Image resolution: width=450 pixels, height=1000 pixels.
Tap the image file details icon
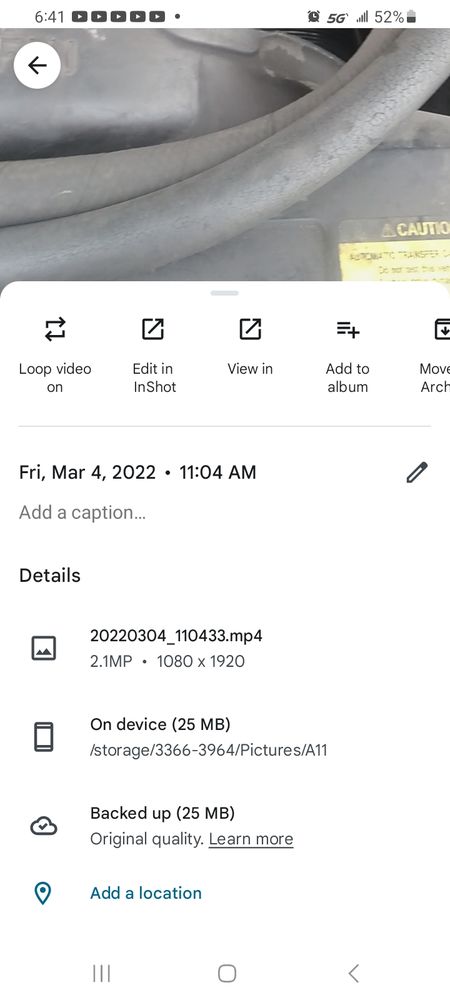pos(44,649)
